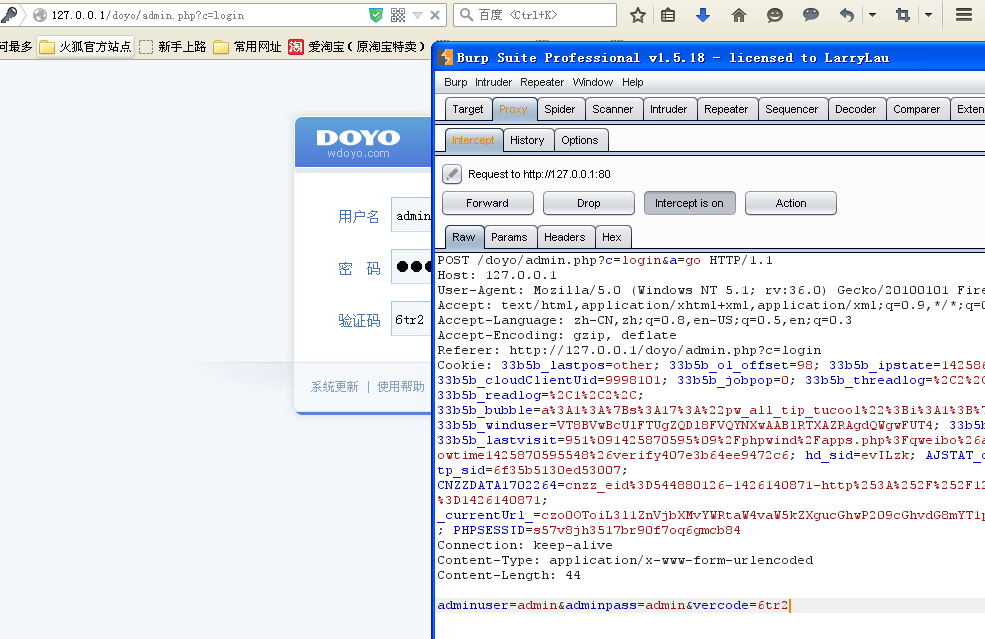Click the QR code icon in address bar
985x639 pixels.
tap(398, 15)
